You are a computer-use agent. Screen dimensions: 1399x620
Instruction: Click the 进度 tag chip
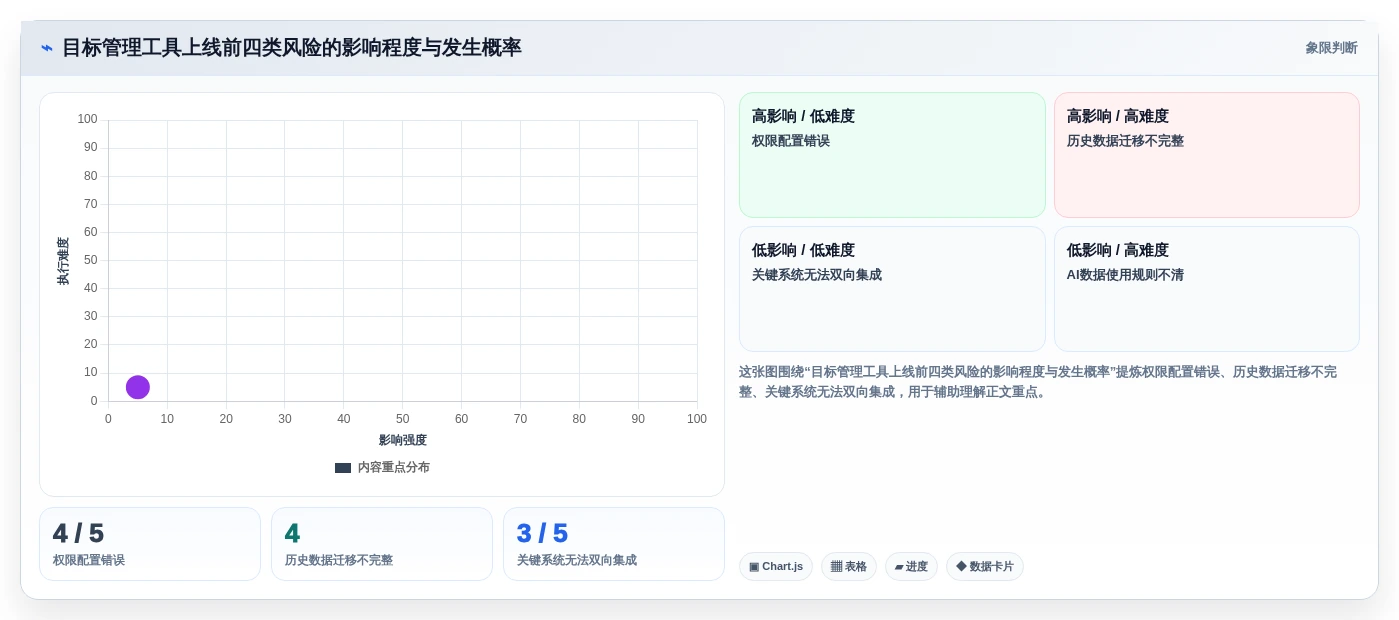[x=911, y=567]
